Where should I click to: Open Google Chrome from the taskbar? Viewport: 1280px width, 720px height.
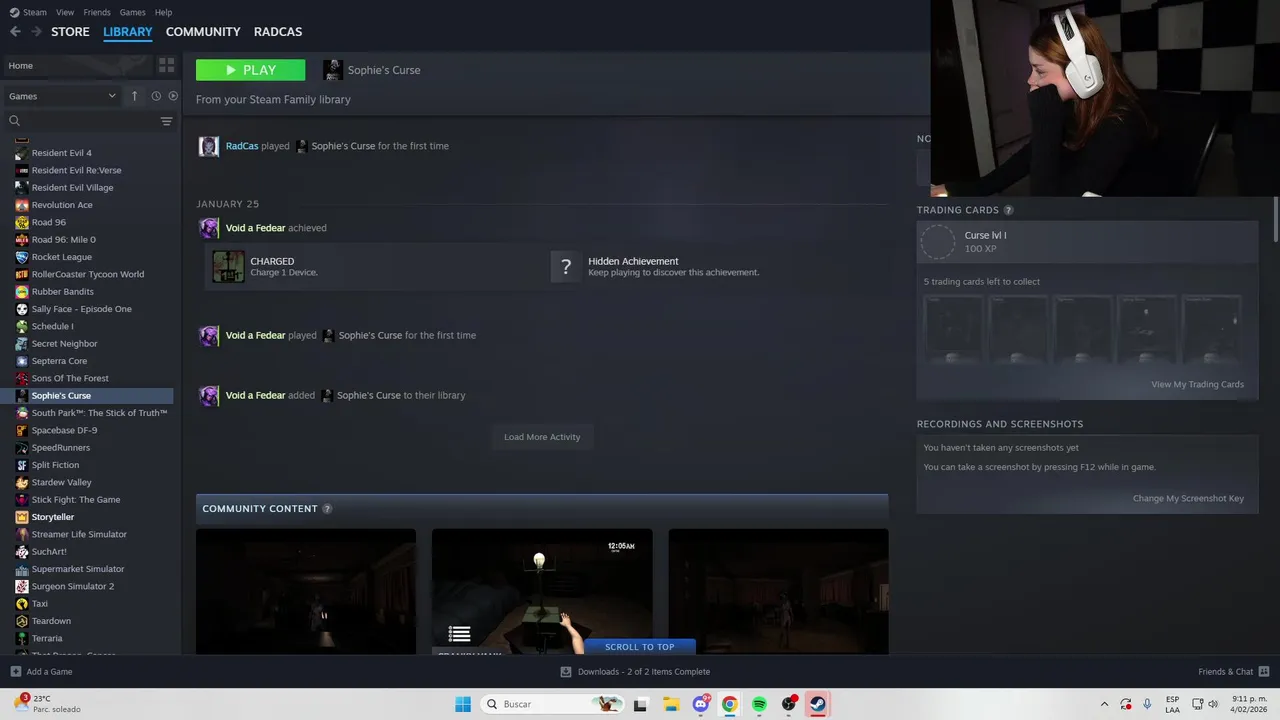pyautogui.click(x=730, y=704)
